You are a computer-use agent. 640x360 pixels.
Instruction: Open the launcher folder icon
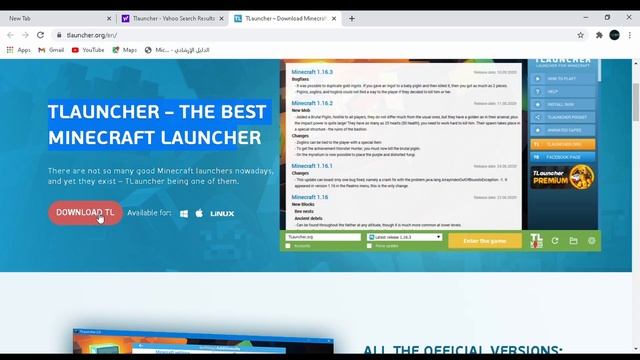[x=573, y=241]
